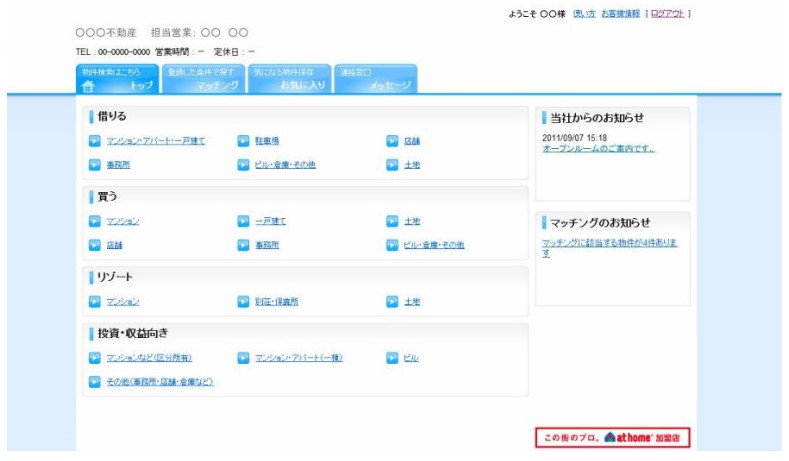Open 店舗 text link under 借りる
The width and height of the screenshot is (789, 461).
[412, 141]
